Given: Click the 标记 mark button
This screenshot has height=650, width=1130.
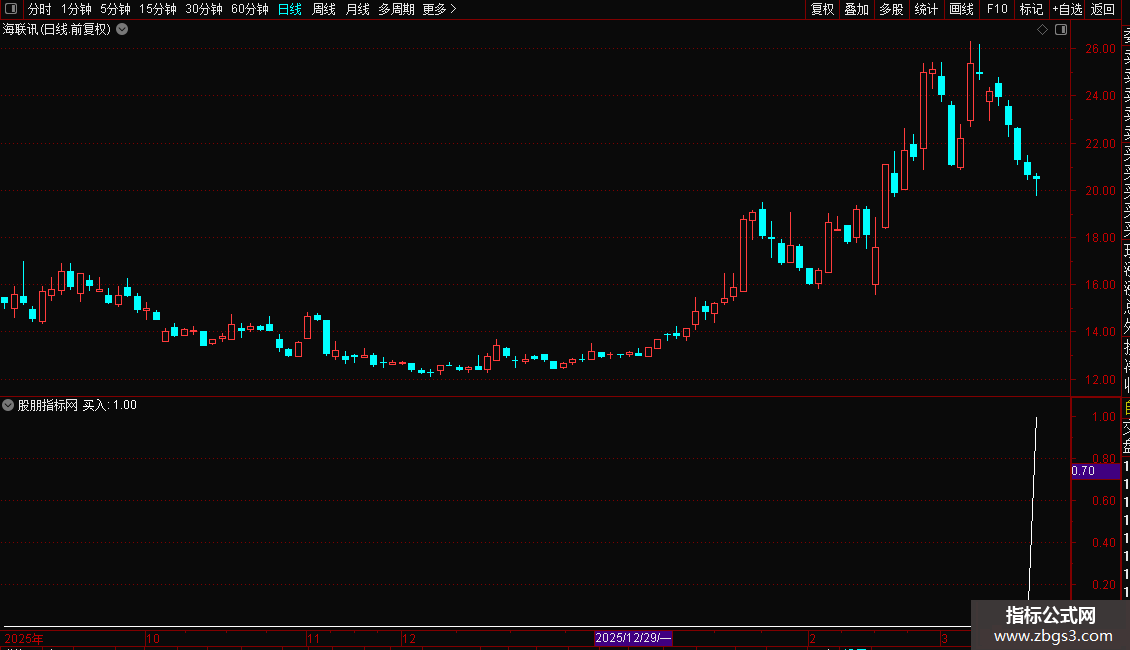Looking at the screenshot, I should coord(1031,9).
